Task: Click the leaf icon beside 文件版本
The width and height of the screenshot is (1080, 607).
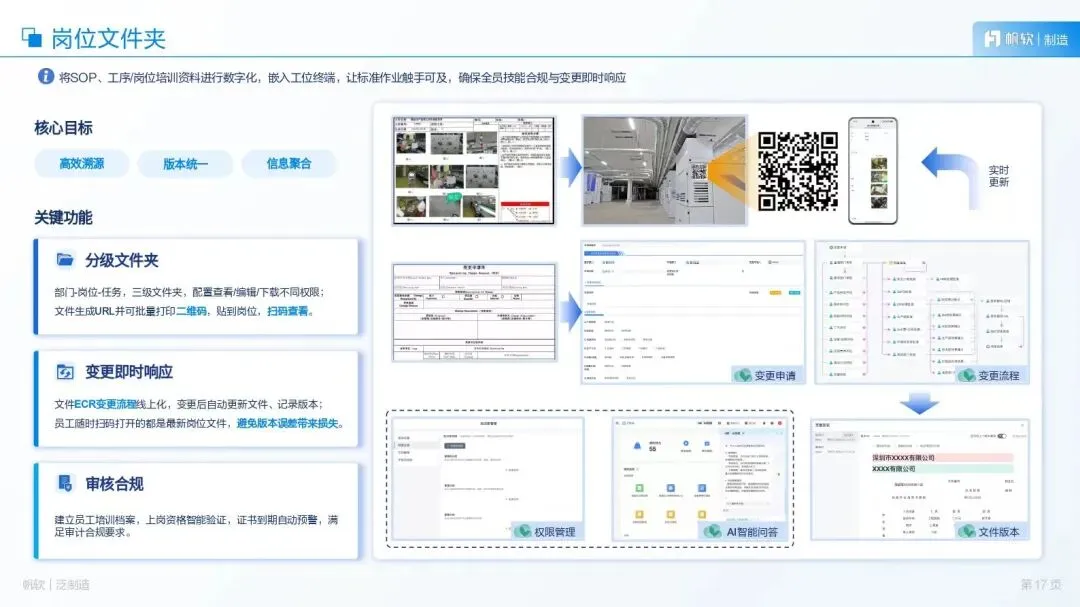Action: [x=966, y=532]
